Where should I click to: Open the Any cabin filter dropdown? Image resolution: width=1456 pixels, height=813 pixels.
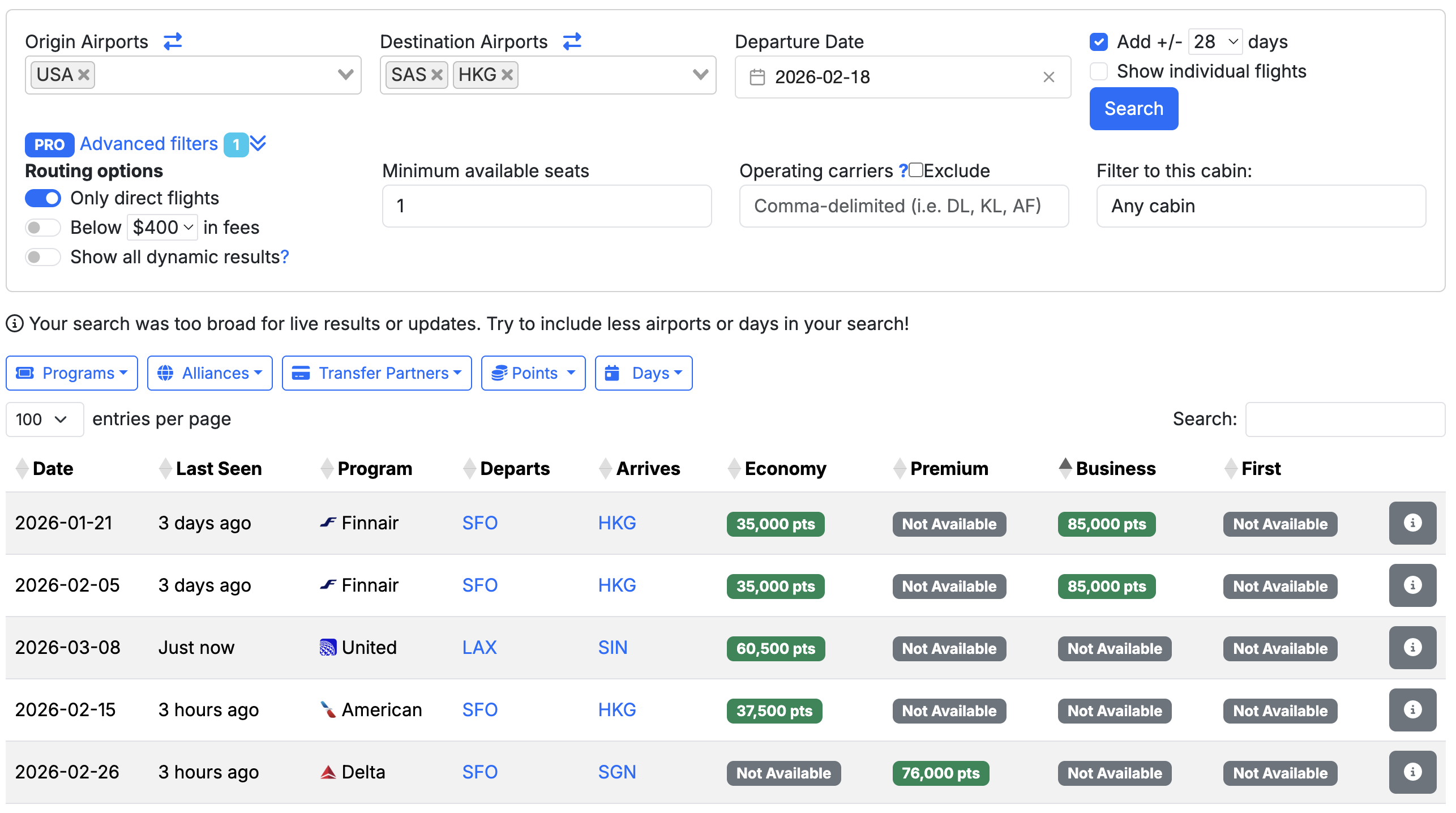tap(1261, 206)
